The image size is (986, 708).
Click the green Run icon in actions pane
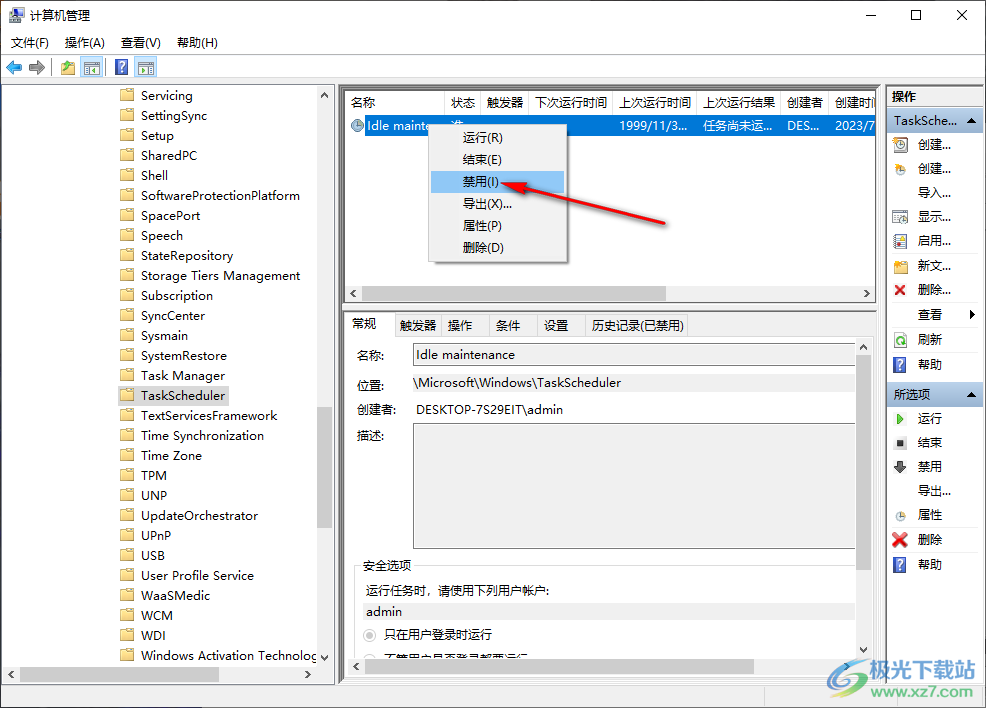point(900,419)
